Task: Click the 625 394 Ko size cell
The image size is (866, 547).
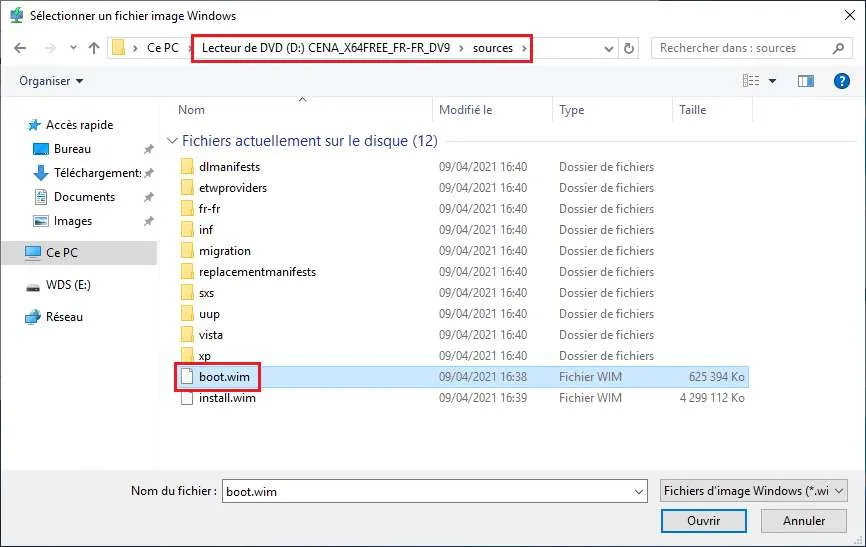Action: coord(716,377)
